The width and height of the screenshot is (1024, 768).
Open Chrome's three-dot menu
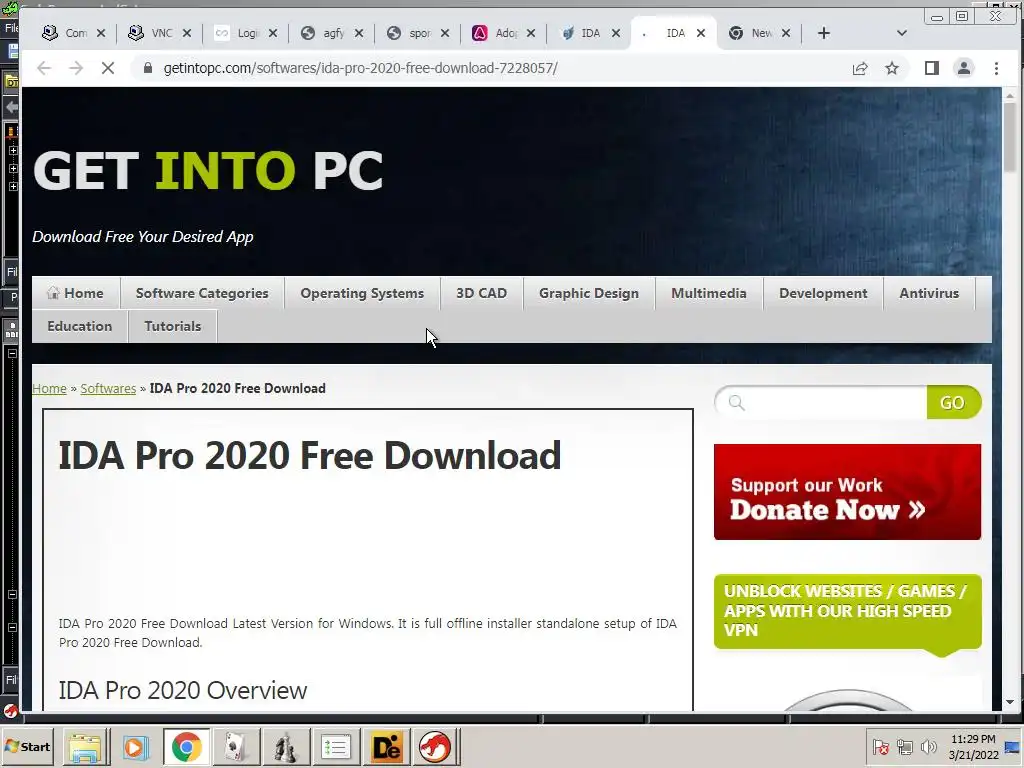pyautogui.click(x=996, y=68)
